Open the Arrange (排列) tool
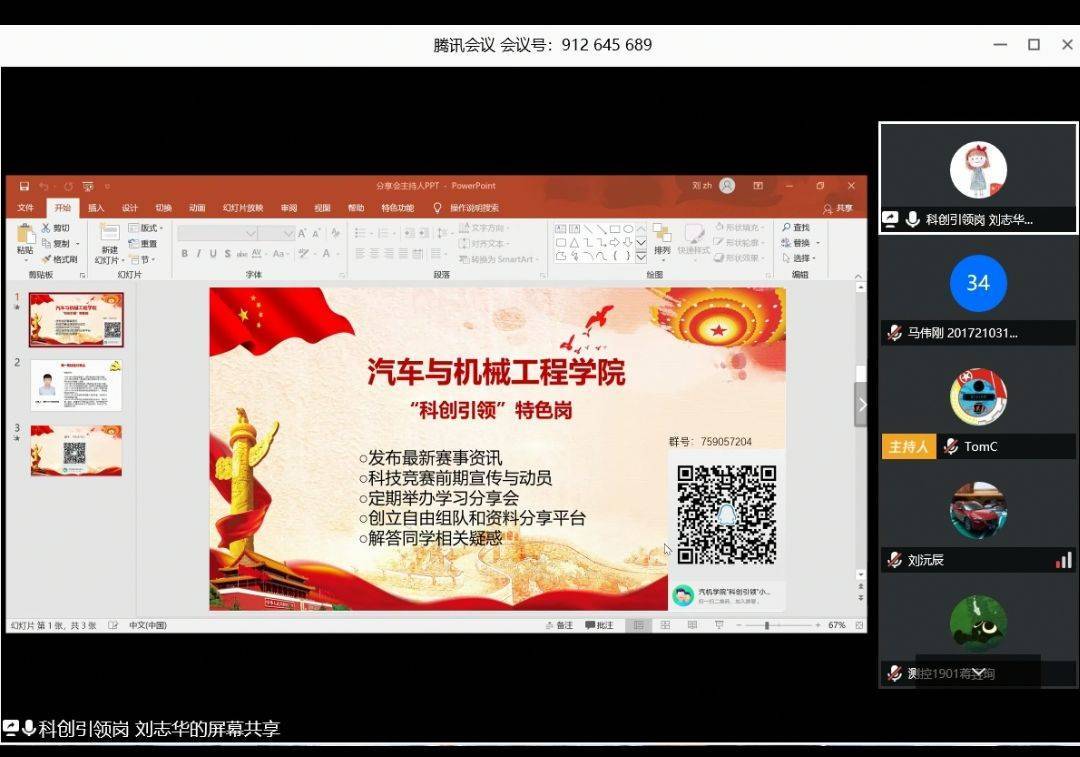 click(x=661, y=238)
